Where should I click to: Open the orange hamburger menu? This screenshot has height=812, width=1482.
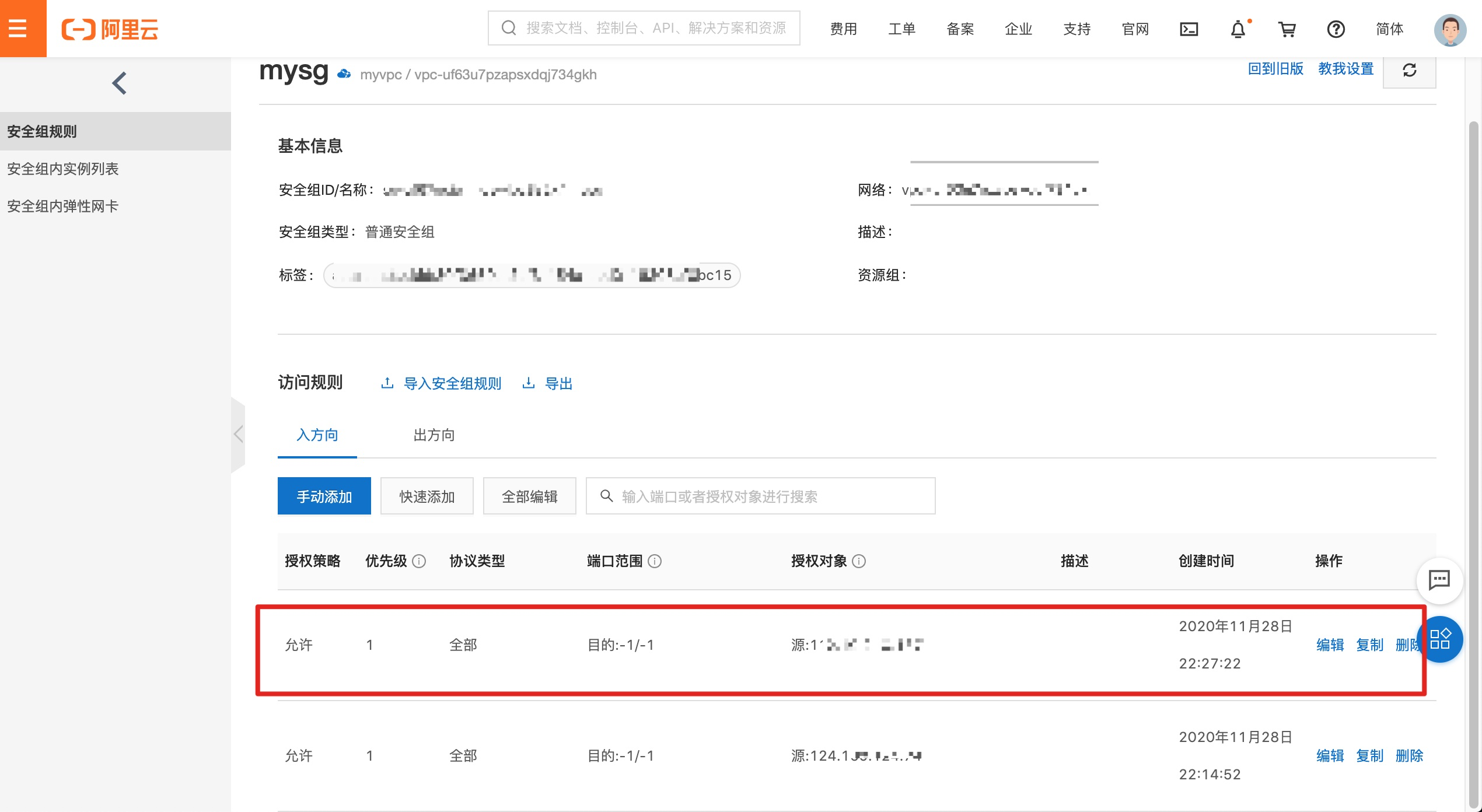point(19,28)
